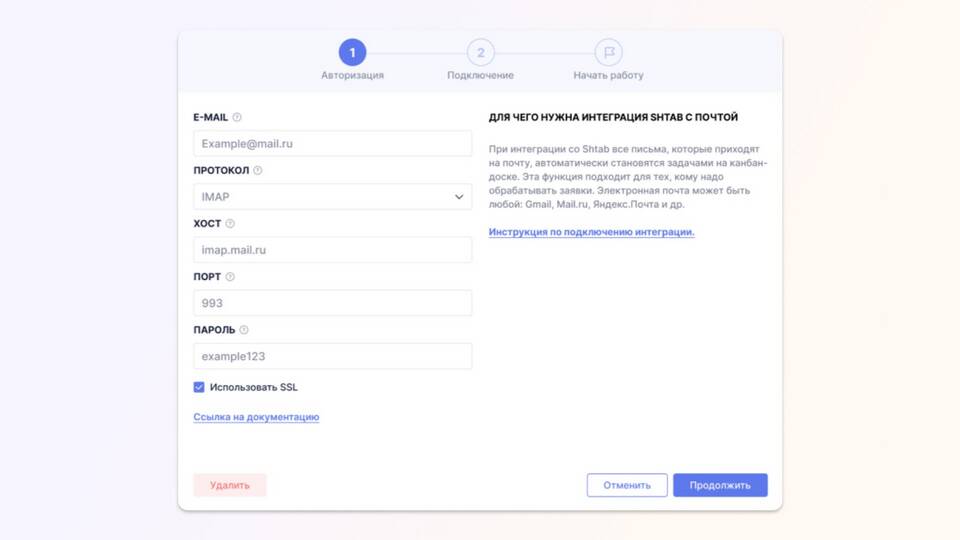Image resolution: width=960 pixels, height=540 pixels.
Task: Open the Ссылка на документацию link
Action: 256,417
